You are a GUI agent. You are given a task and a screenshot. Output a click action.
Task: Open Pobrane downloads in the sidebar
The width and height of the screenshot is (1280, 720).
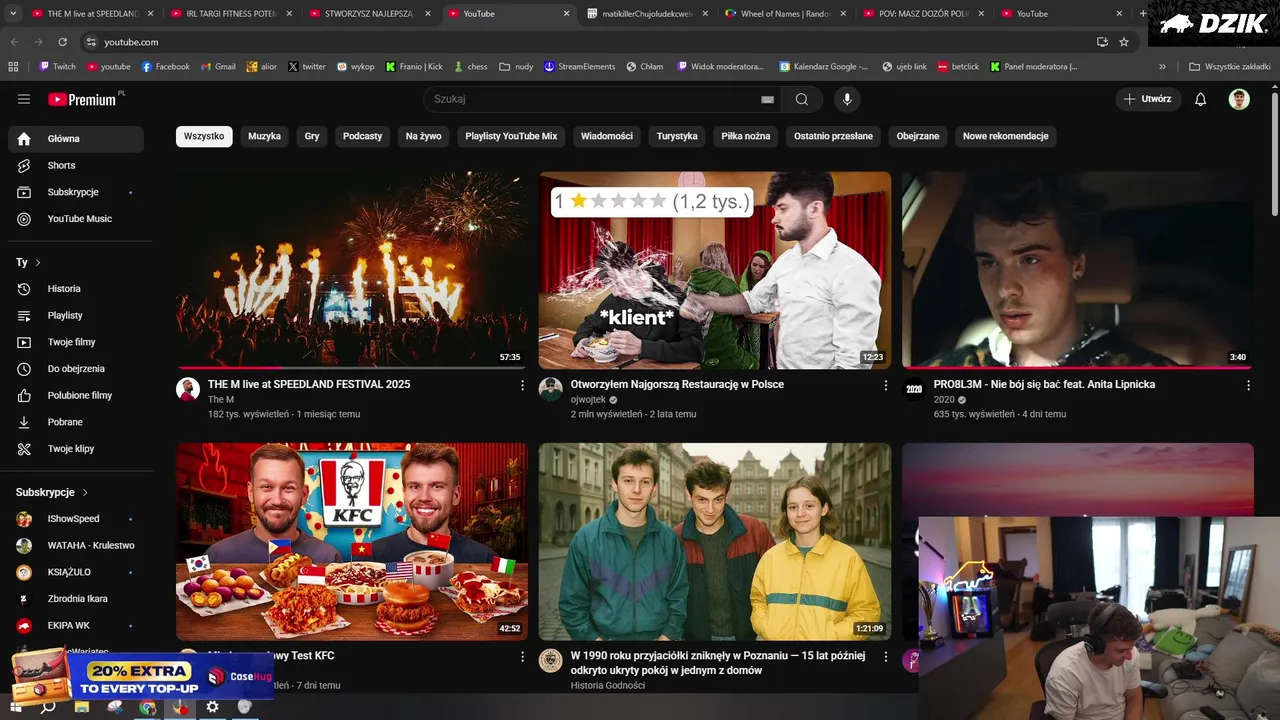coord(76,422)
